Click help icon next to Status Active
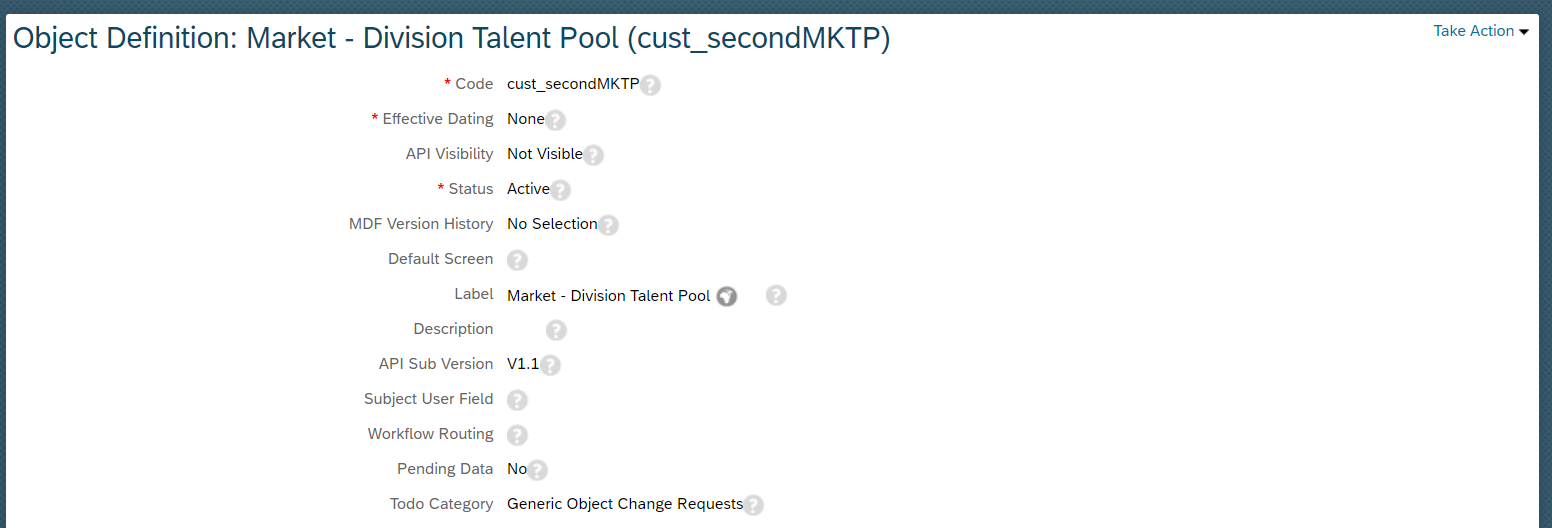 point(560,190)
